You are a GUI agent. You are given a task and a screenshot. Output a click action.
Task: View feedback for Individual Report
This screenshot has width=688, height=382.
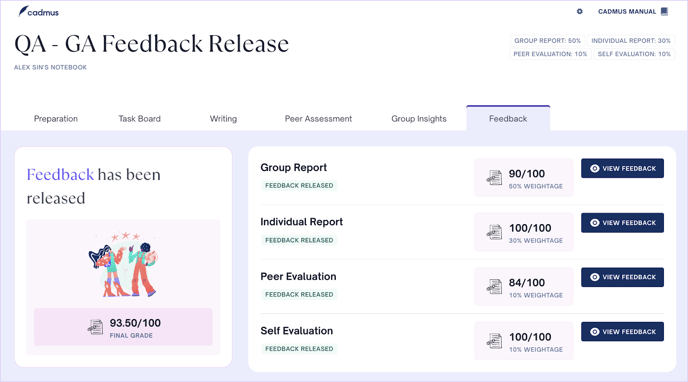[622, 223]
